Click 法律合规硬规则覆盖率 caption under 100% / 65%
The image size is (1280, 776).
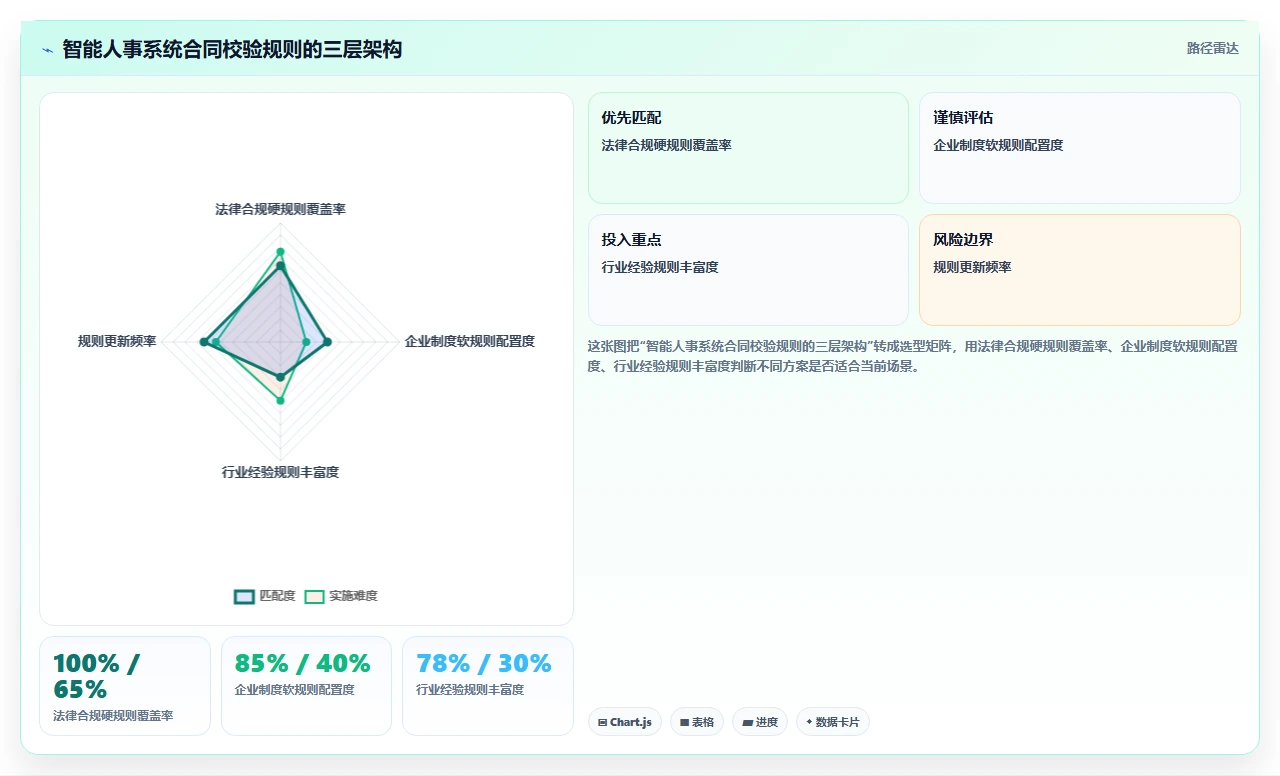tap(113, 716)
